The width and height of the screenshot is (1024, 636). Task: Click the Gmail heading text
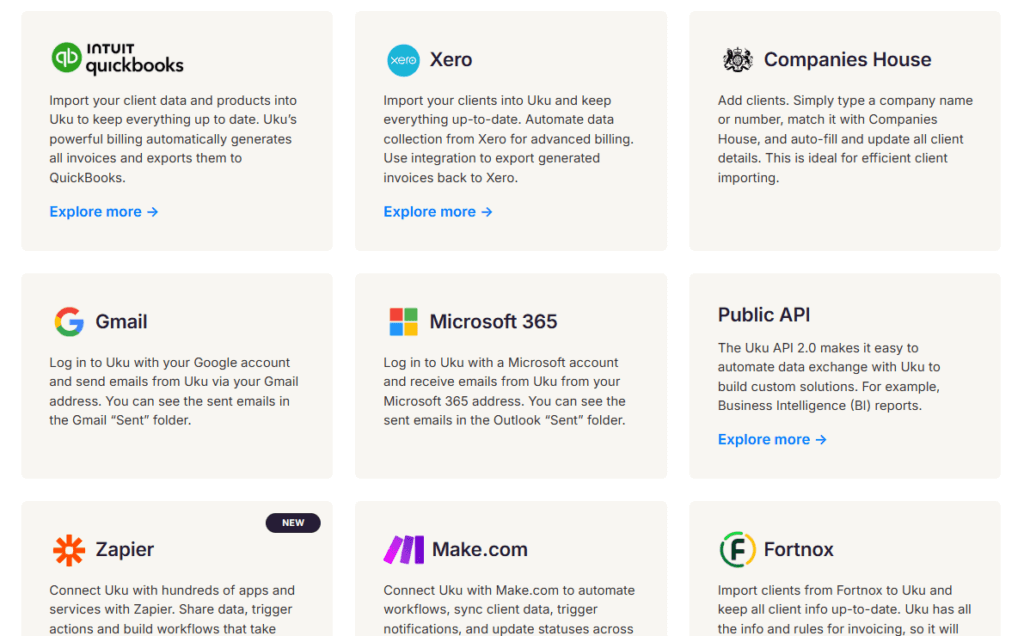pos(121,322)
